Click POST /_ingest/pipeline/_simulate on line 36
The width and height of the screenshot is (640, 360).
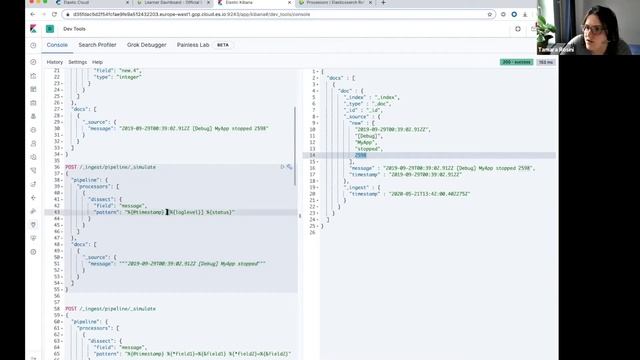click(110, 167)
